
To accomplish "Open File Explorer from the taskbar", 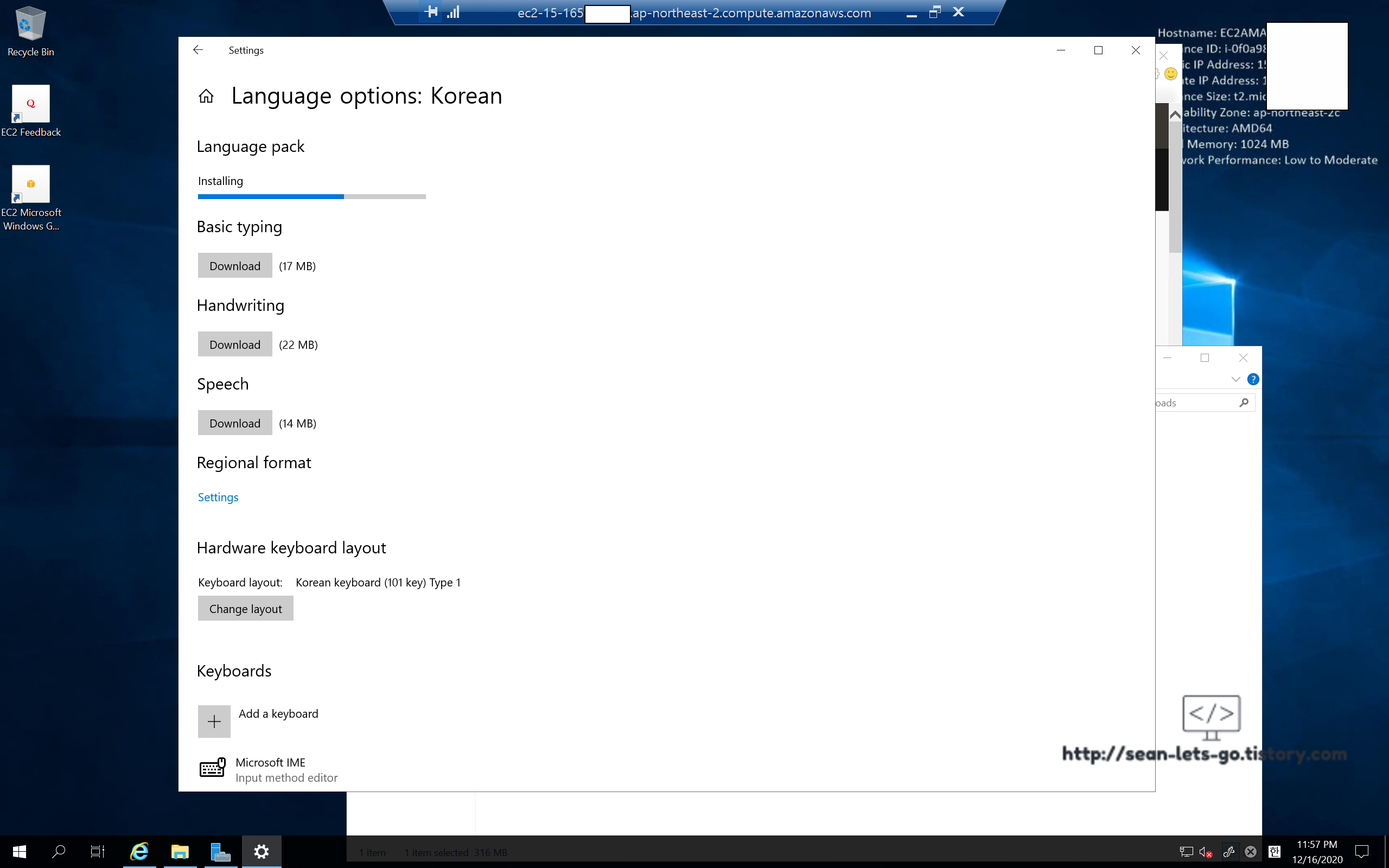I will (180, 851).
